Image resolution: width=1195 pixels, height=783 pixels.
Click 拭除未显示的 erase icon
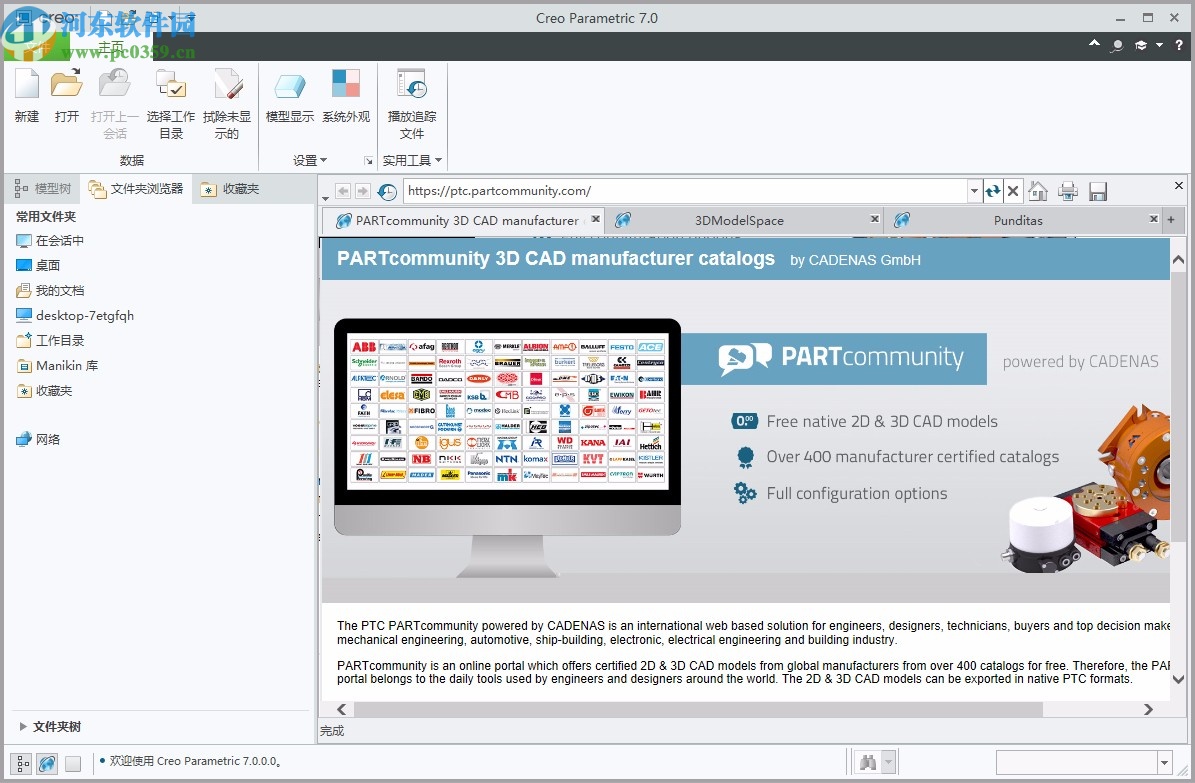(227, 87)
